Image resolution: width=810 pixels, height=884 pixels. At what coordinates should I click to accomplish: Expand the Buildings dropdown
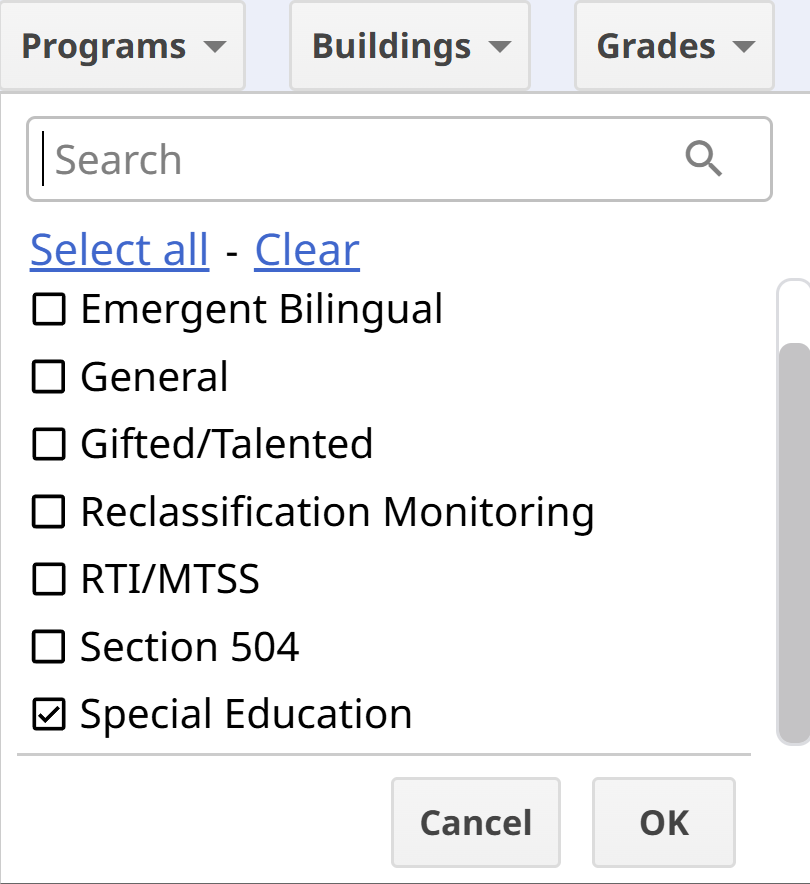(409, 47)
